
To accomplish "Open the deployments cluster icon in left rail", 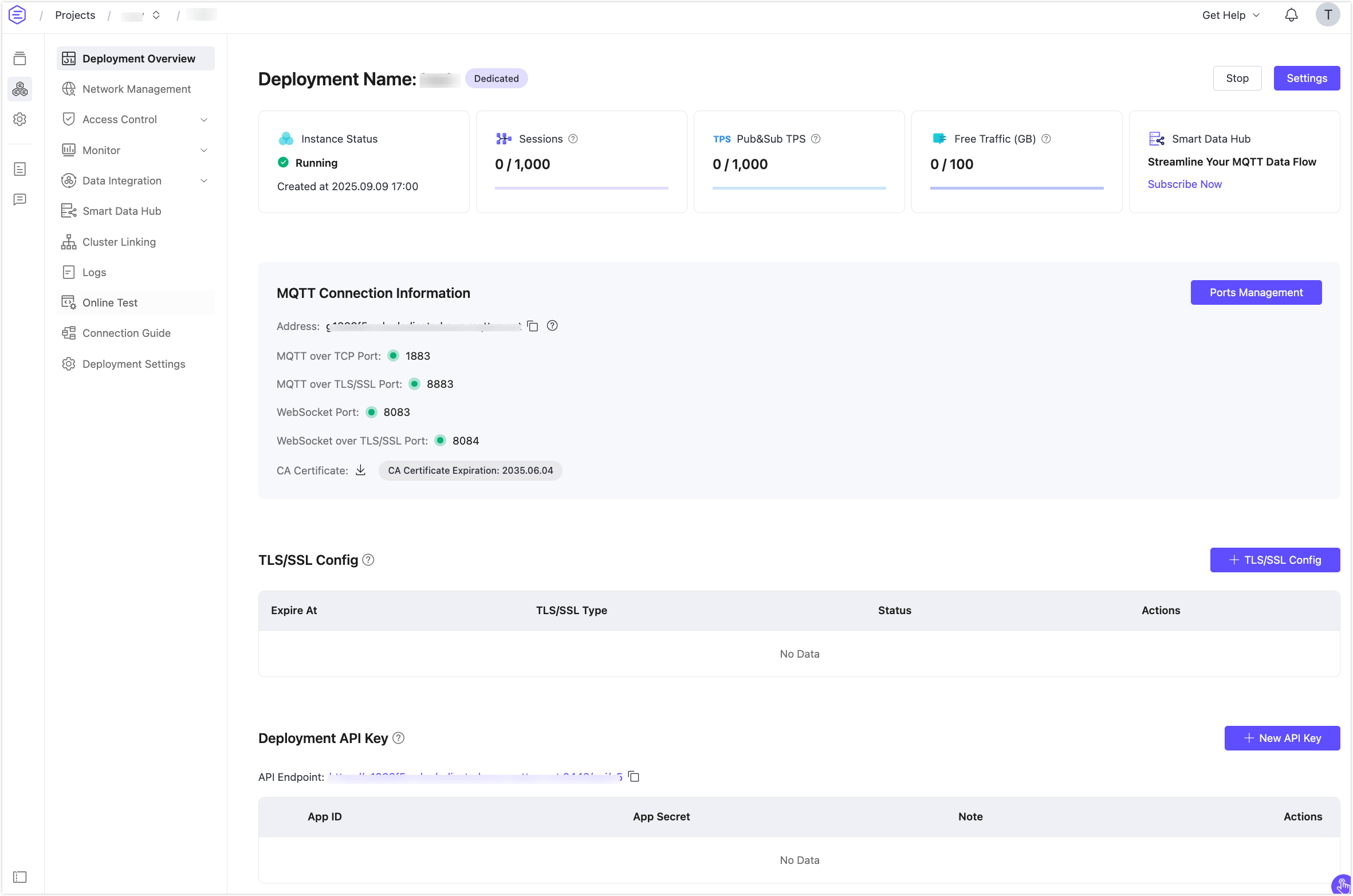I will 20,89.
